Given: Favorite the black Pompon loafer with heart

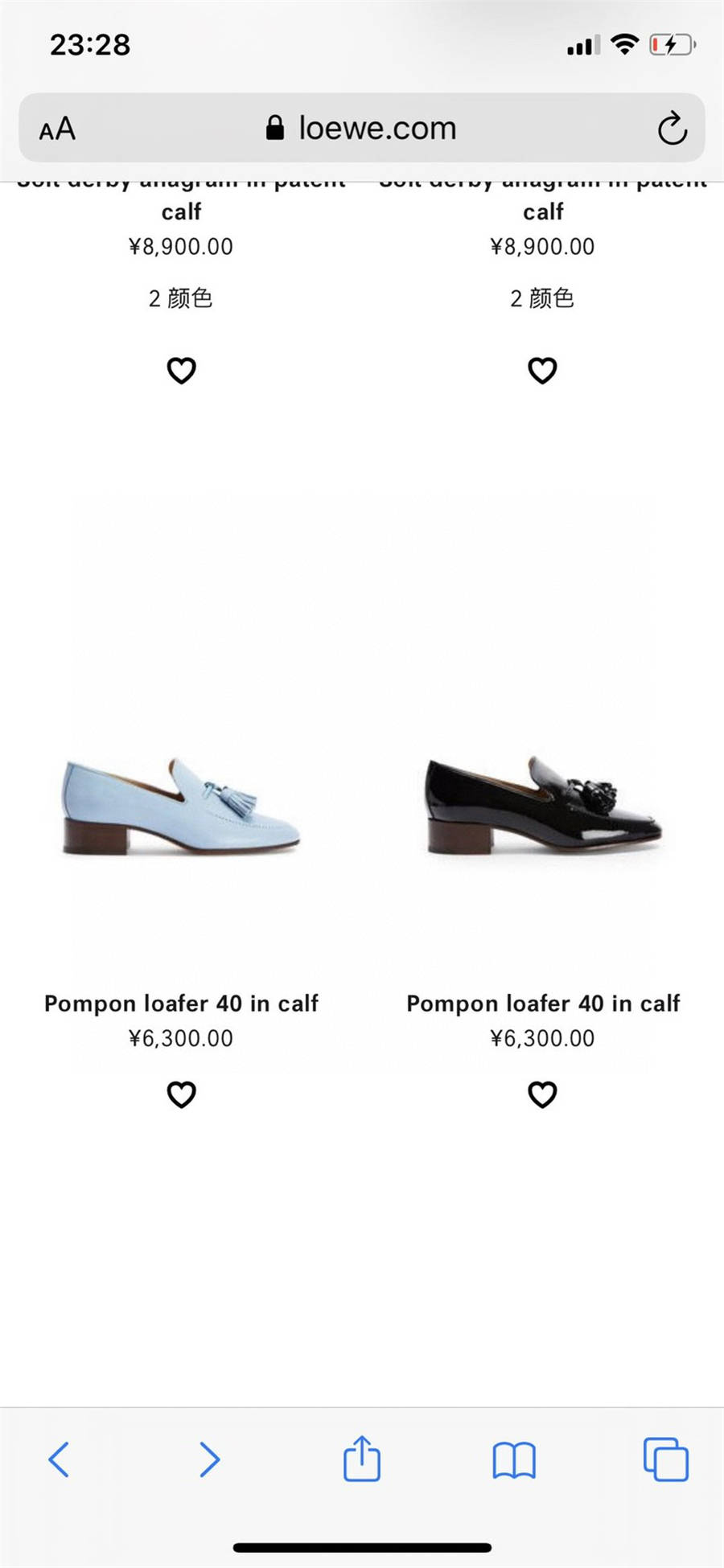Looking at the screenshot, I should coord(542,1094).
